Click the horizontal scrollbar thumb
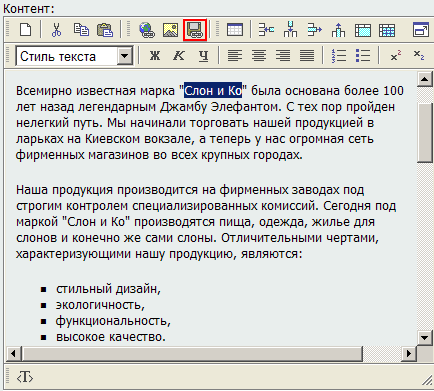The width and height of the screenshot is (434, 391). coord(192,353)
